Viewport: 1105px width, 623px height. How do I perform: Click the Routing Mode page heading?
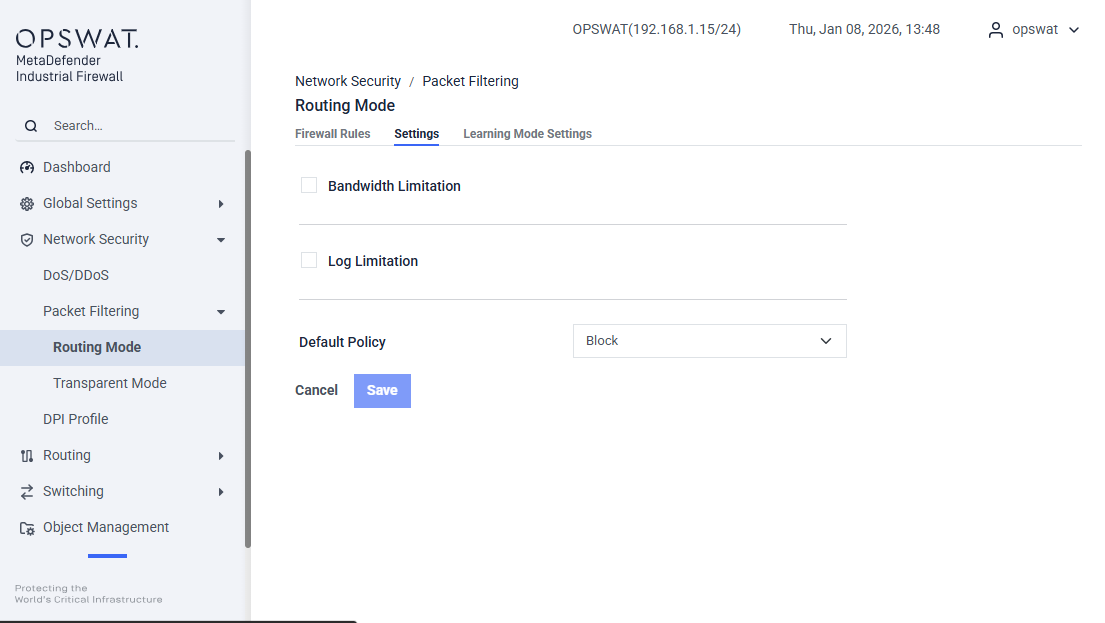click(x=345, y=106)
